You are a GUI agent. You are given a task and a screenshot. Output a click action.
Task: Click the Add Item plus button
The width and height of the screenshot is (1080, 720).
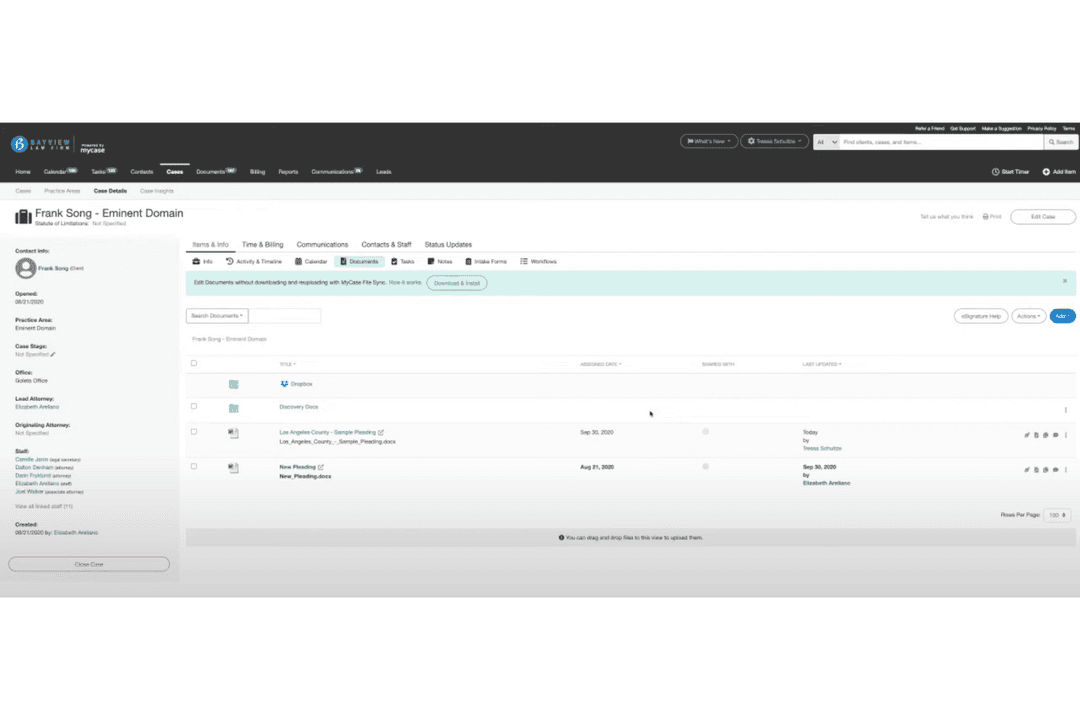coord(1059,172)
